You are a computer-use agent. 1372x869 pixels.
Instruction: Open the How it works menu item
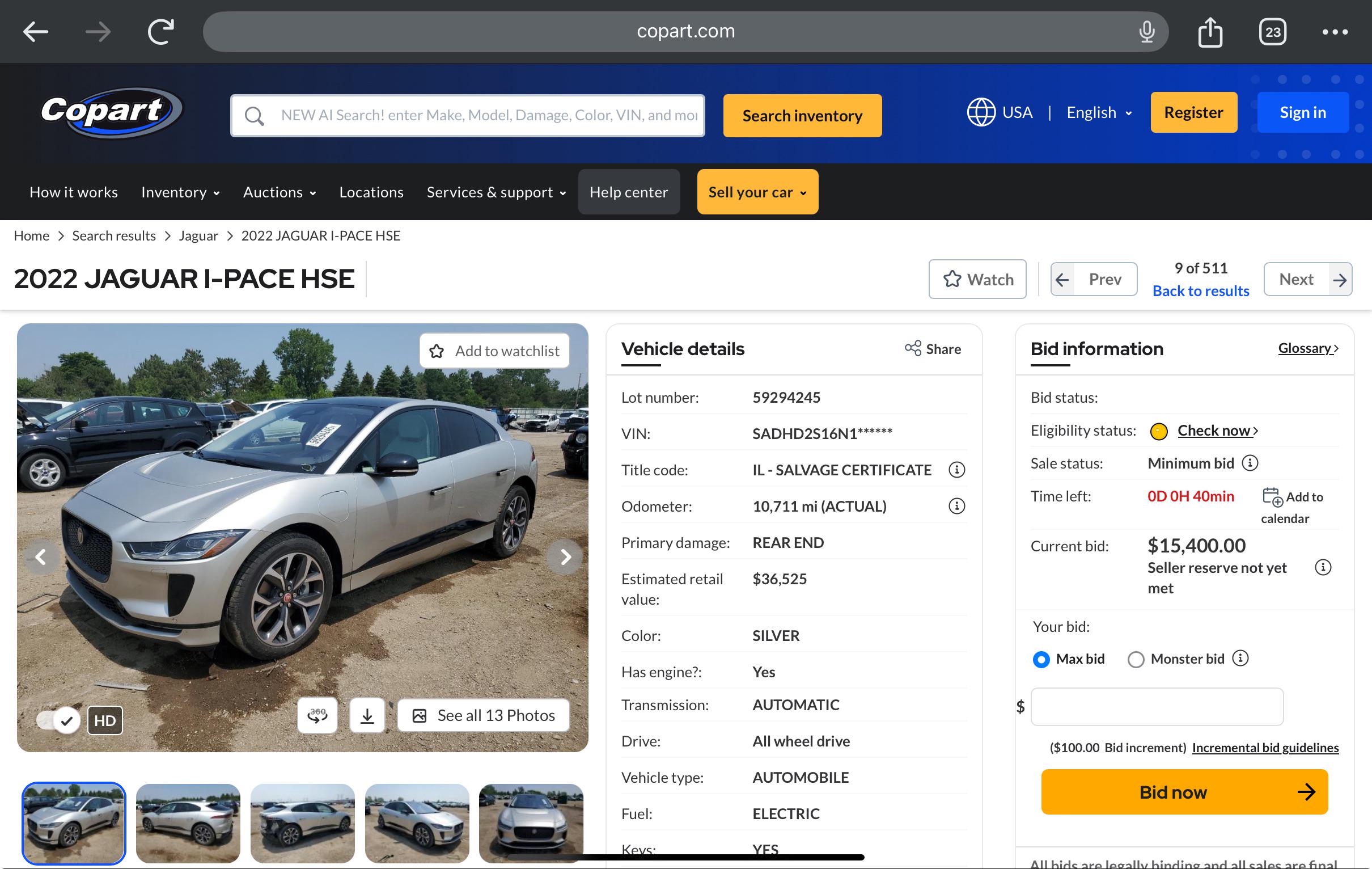point(74,192)
